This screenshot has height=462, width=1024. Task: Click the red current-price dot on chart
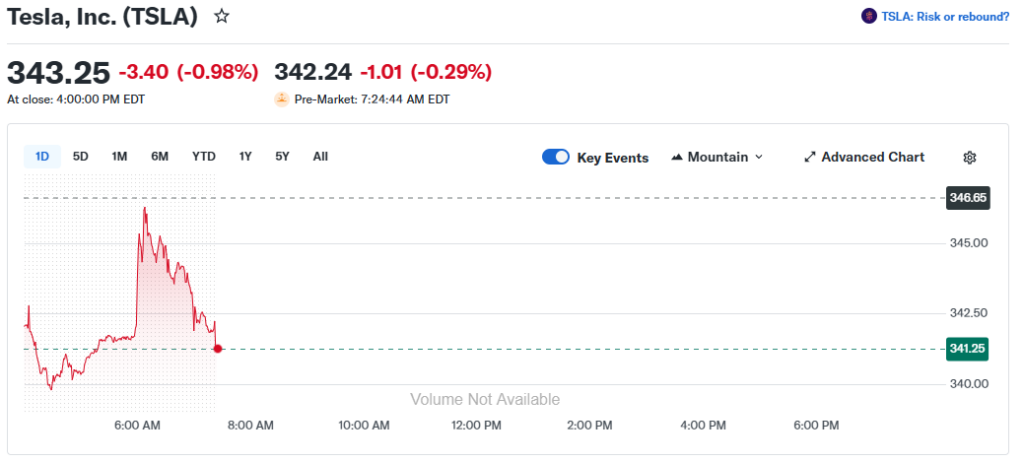point(218,349)
